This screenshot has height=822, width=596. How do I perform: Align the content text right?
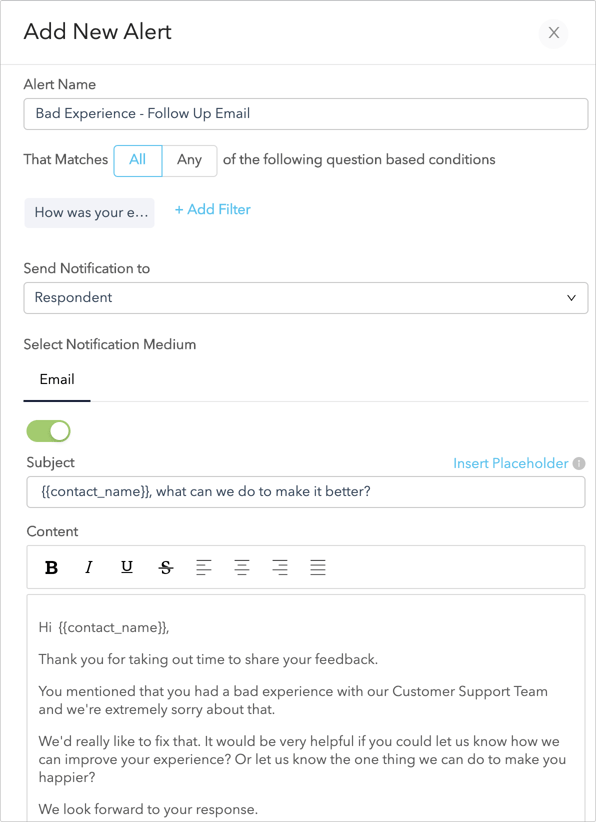tap(280, 567)
